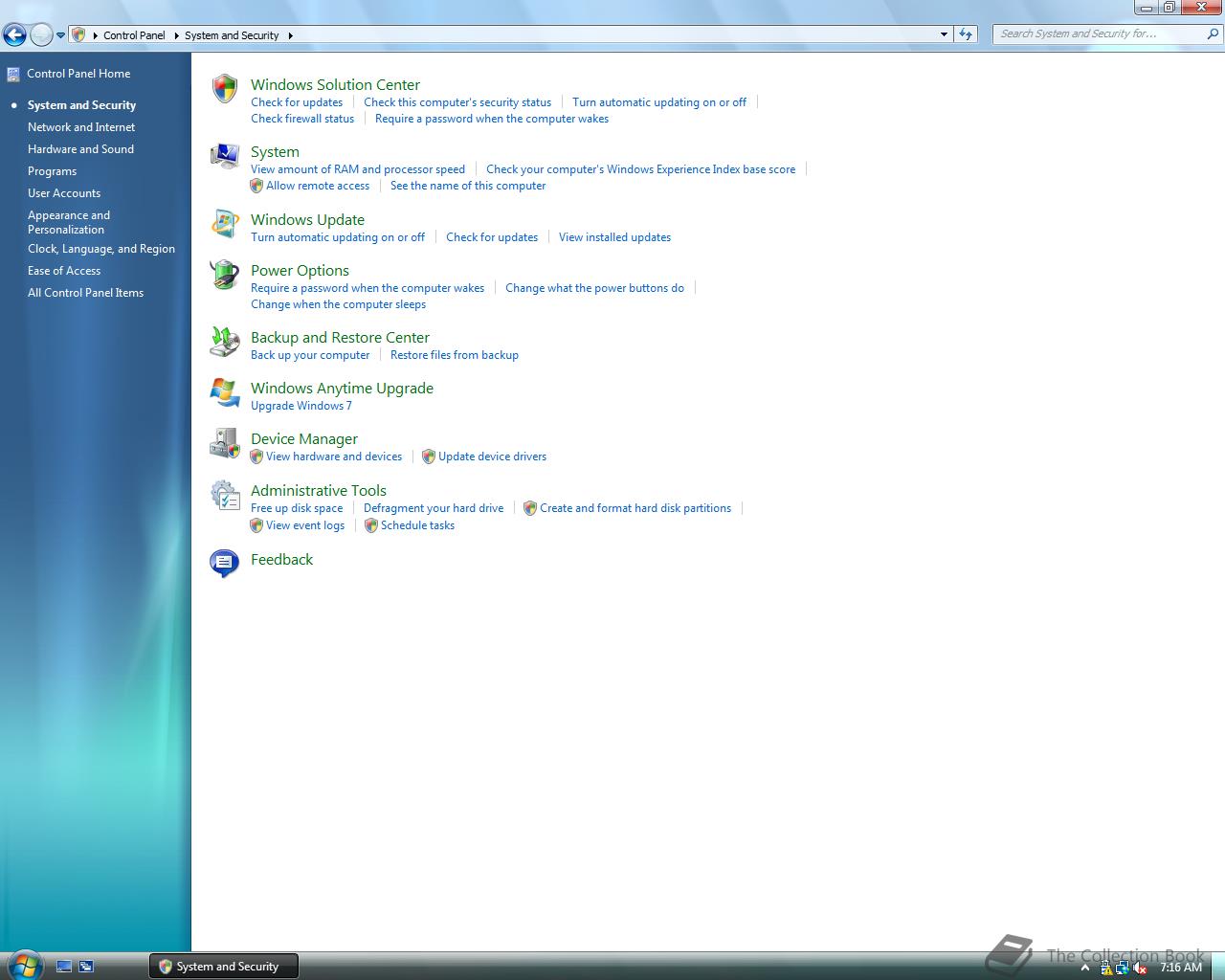Open All Control Panel Items

tap(85, 293)
